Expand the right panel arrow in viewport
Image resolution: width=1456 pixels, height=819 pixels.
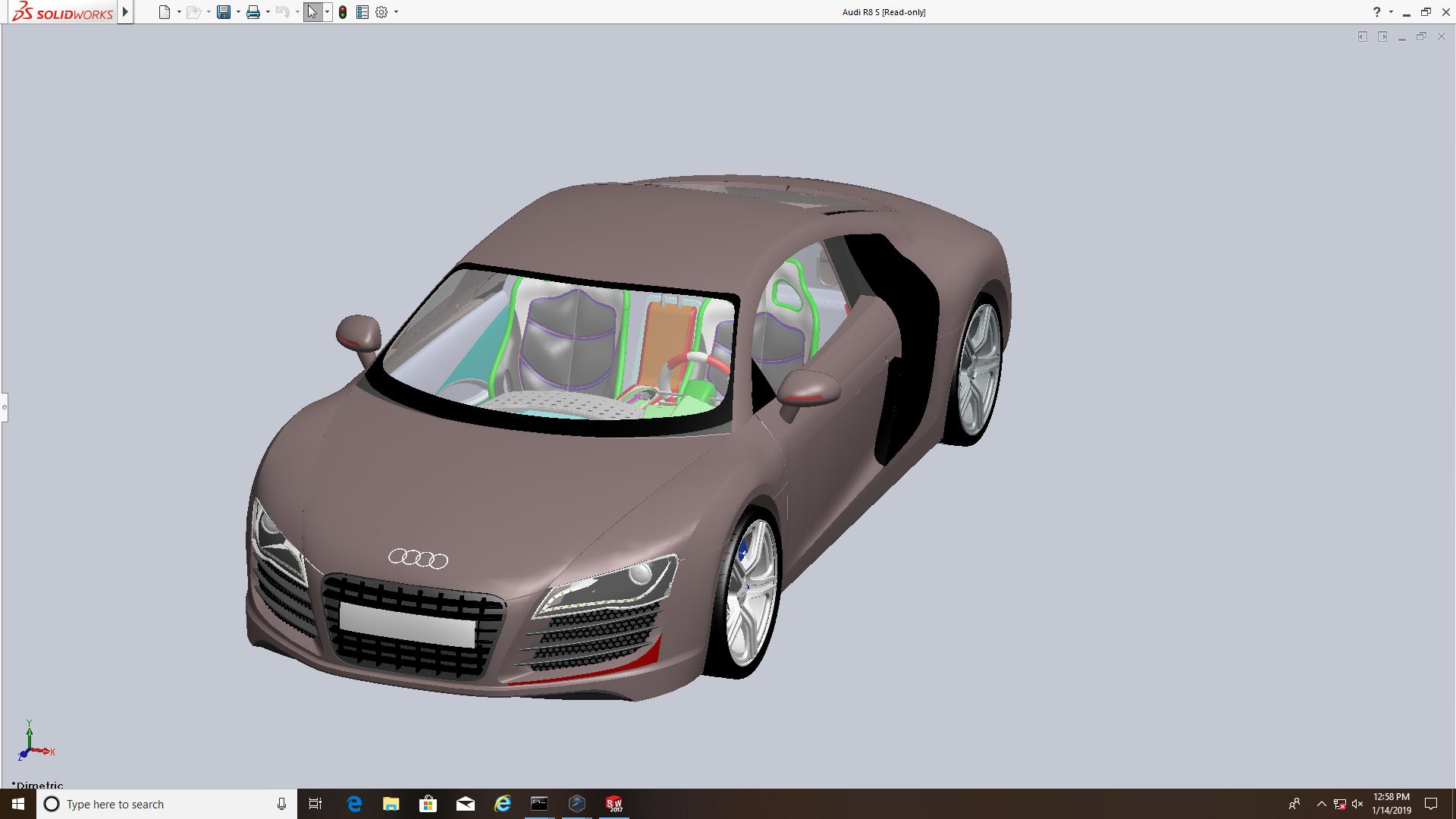tap(1382, 36)
